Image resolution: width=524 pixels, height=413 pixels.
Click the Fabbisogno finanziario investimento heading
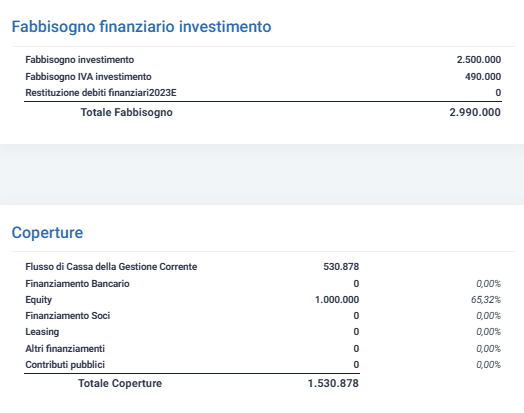click(141, 27)
